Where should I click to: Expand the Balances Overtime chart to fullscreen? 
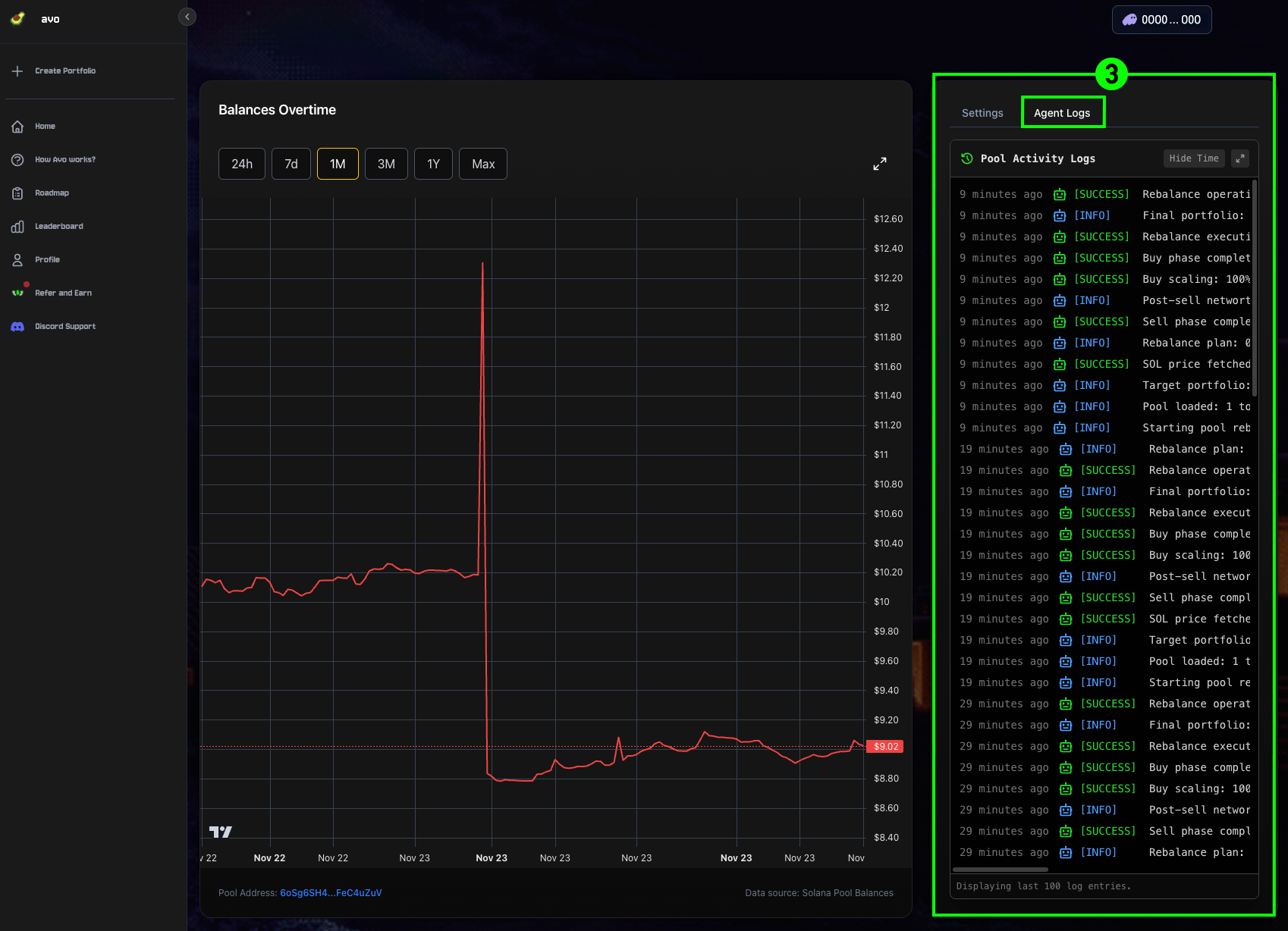(880, 164)
